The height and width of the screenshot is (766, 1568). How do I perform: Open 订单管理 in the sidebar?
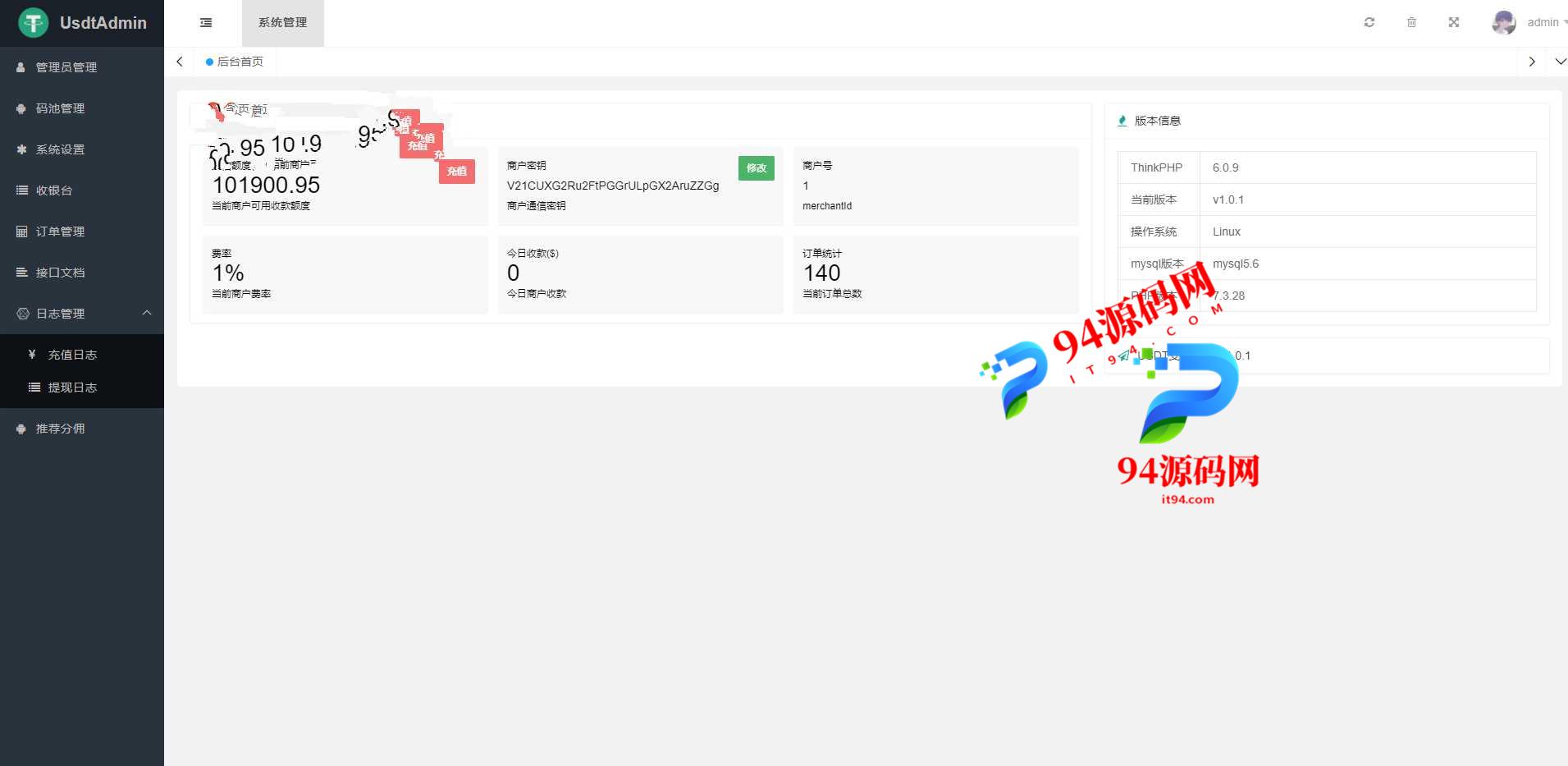(82, 232)
